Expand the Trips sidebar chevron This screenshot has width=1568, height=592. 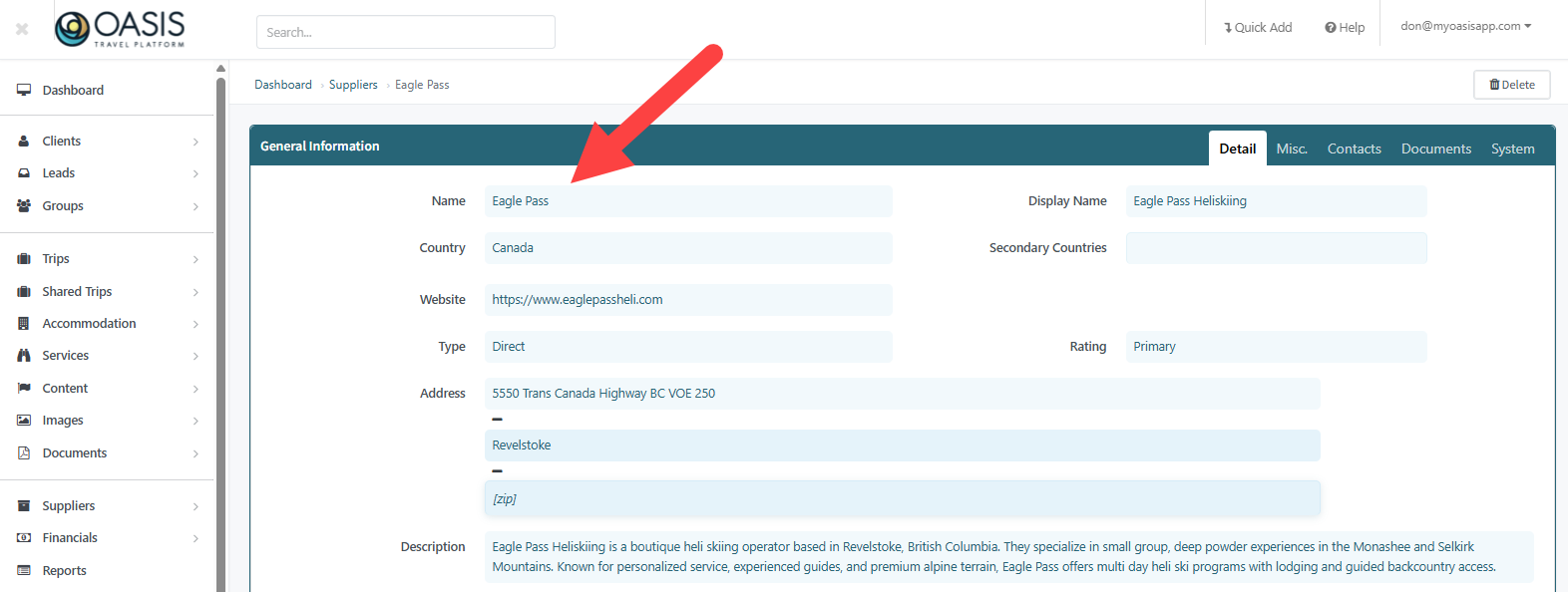[x=196, y=259]
